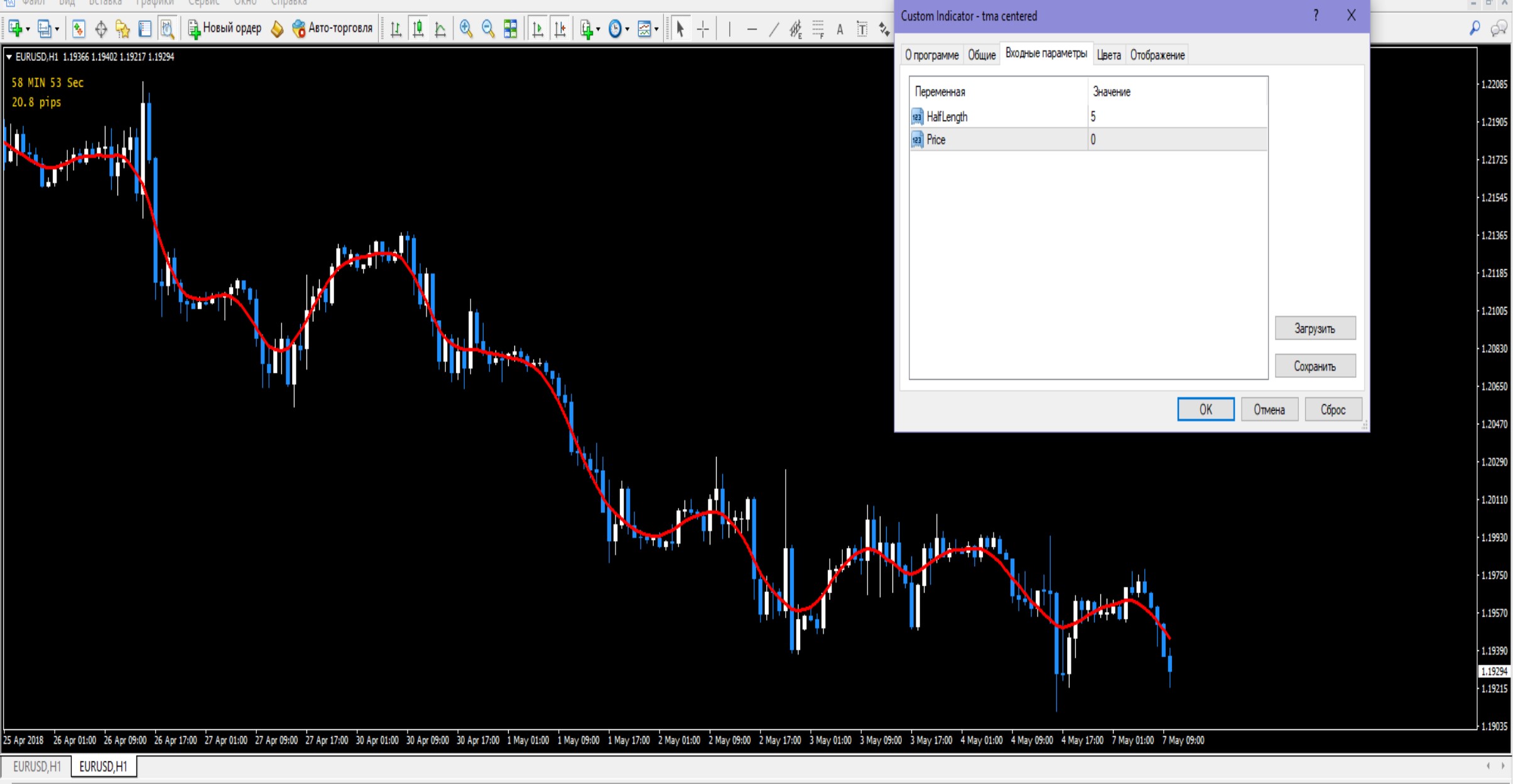Cancel the dialog with Отмена
The height and width of the screenshot is (784, 1513).
pos(1269,409)
